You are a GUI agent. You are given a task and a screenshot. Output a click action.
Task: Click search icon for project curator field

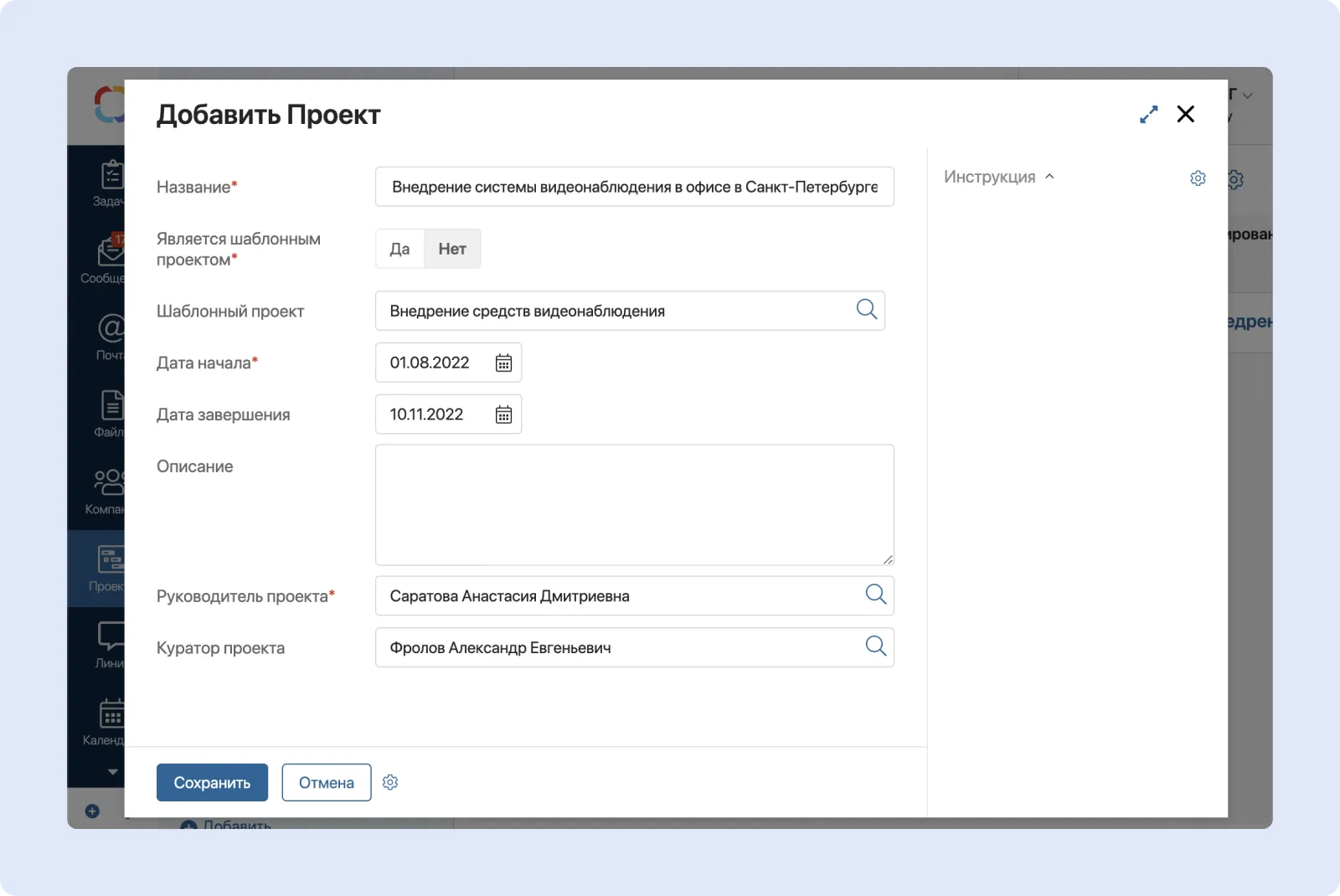875,646
